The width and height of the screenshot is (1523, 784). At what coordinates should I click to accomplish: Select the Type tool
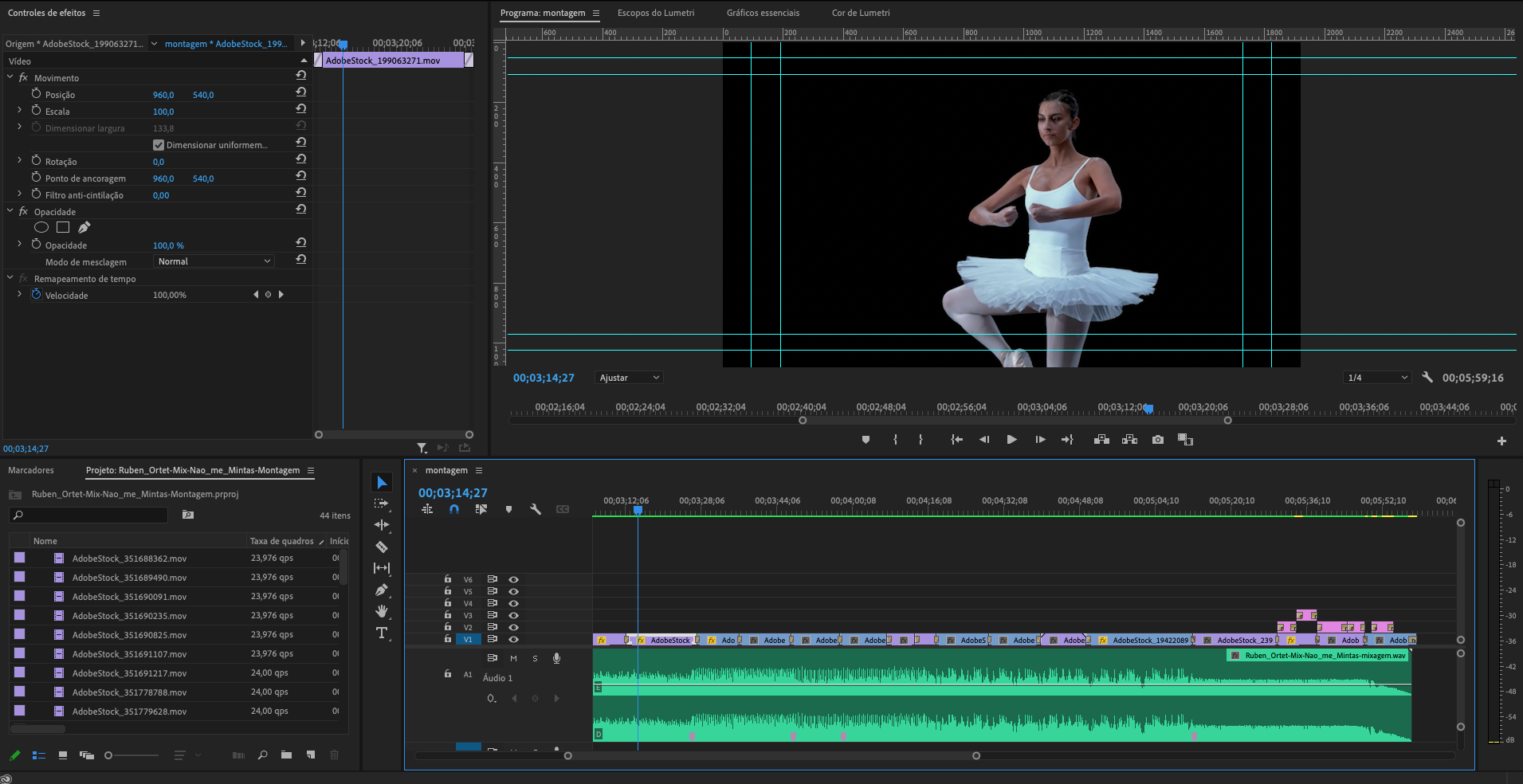click(x=382, y=633)
